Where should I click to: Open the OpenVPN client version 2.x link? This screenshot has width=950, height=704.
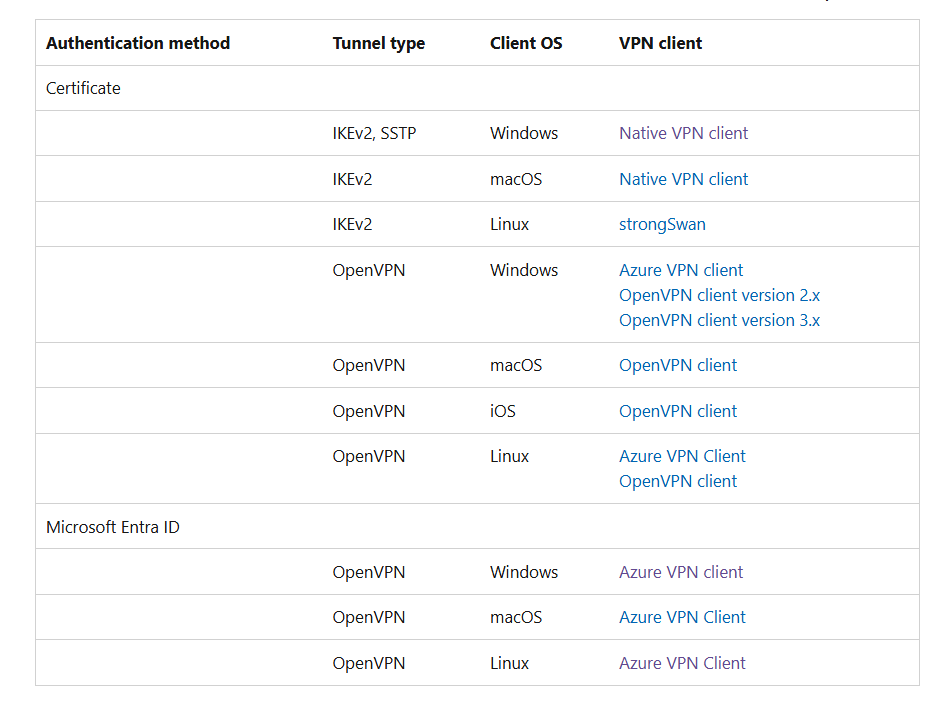point(719,295)
